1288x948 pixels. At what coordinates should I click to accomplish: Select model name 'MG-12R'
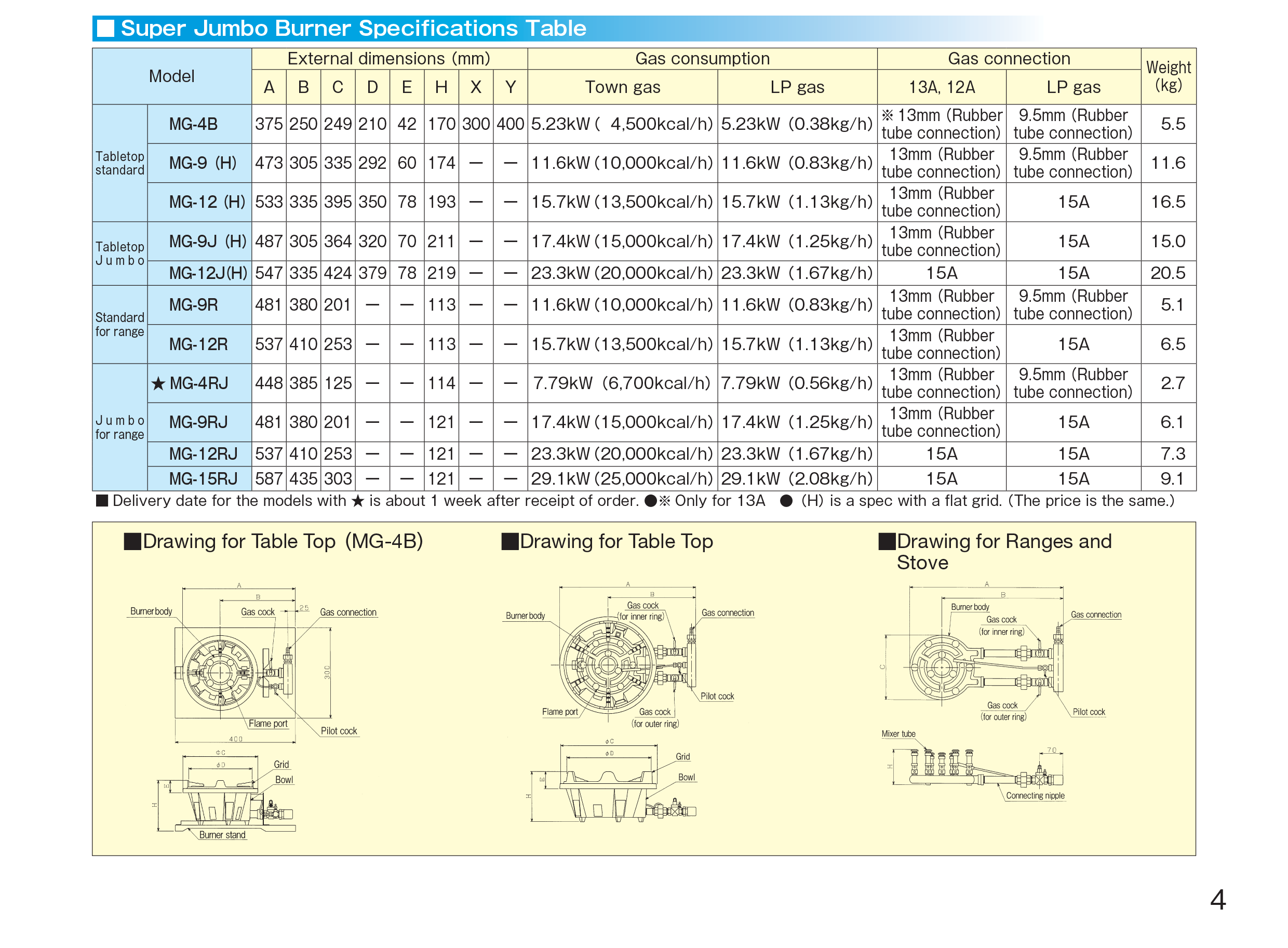click(x=198, y=344)
